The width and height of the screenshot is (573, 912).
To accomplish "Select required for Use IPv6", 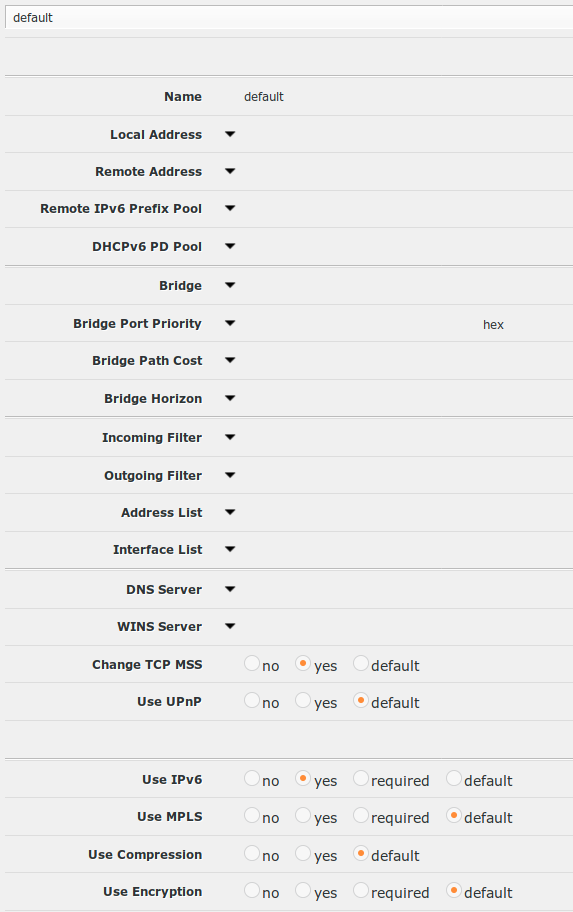I will pyautogui.click(x=361, y=778).
